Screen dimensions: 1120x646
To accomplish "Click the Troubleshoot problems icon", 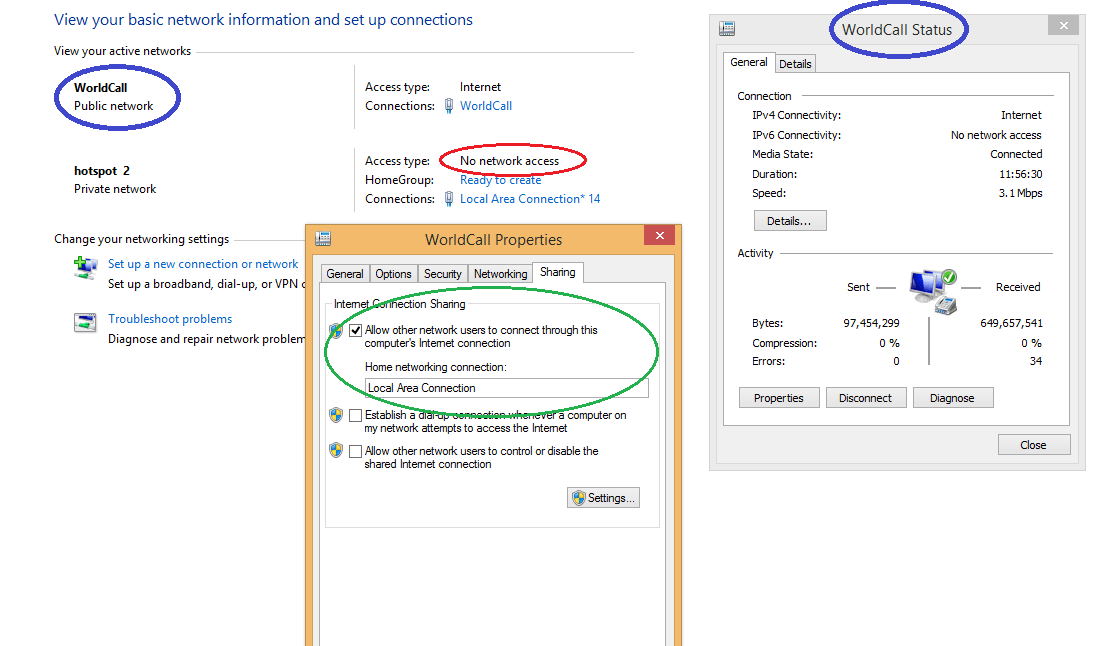I will [x=85, y=322].
